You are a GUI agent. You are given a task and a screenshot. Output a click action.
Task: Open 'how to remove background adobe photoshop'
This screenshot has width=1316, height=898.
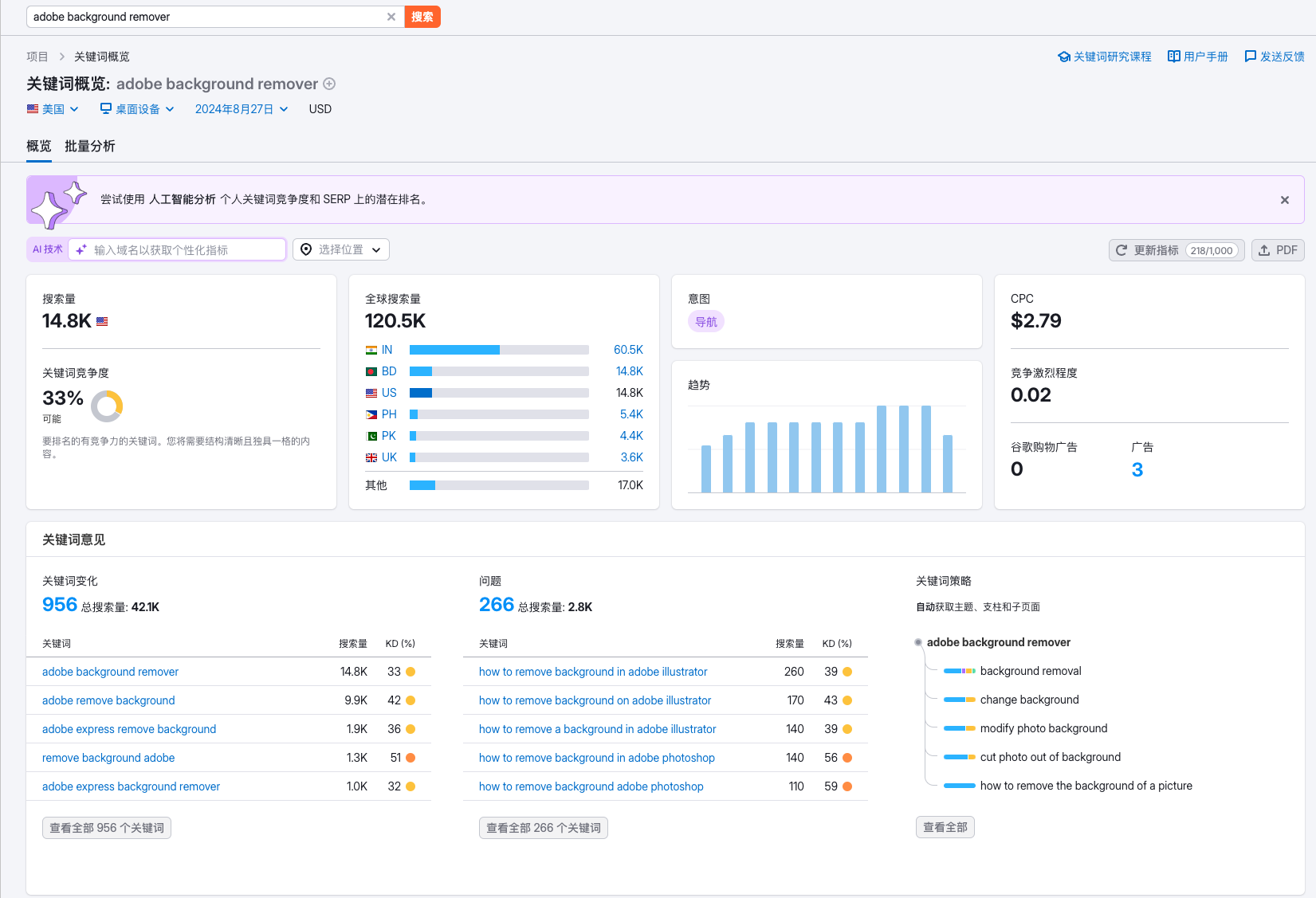[591, 786]
